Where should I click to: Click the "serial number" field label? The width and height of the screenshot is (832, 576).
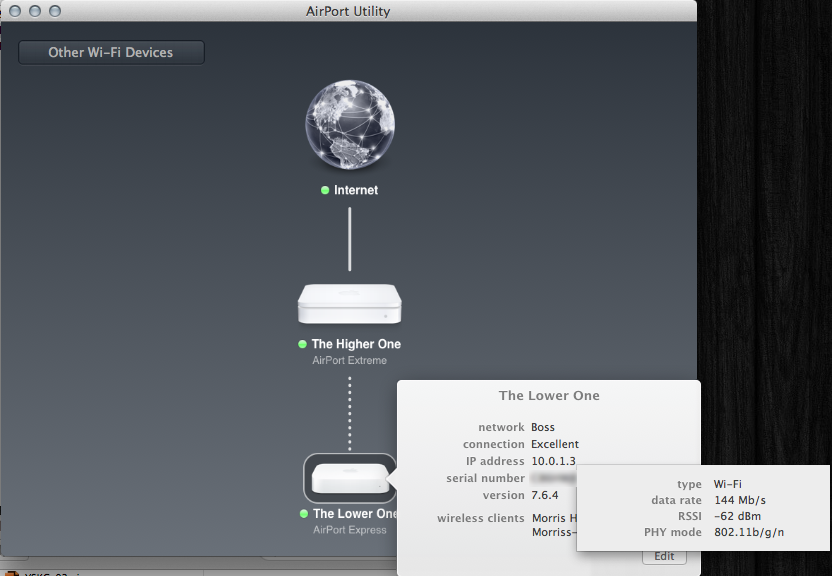tap(486, 478)
